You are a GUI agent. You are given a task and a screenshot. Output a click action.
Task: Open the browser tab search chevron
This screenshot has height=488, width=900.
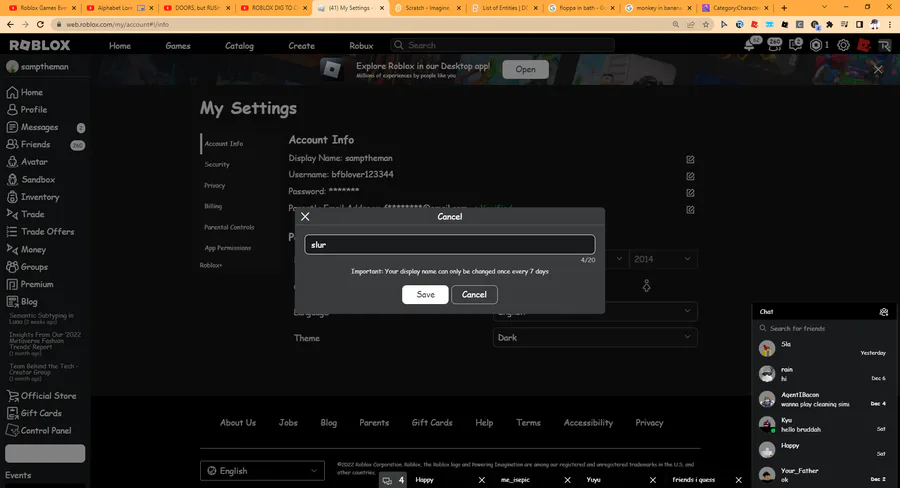(x=824, y=7)
